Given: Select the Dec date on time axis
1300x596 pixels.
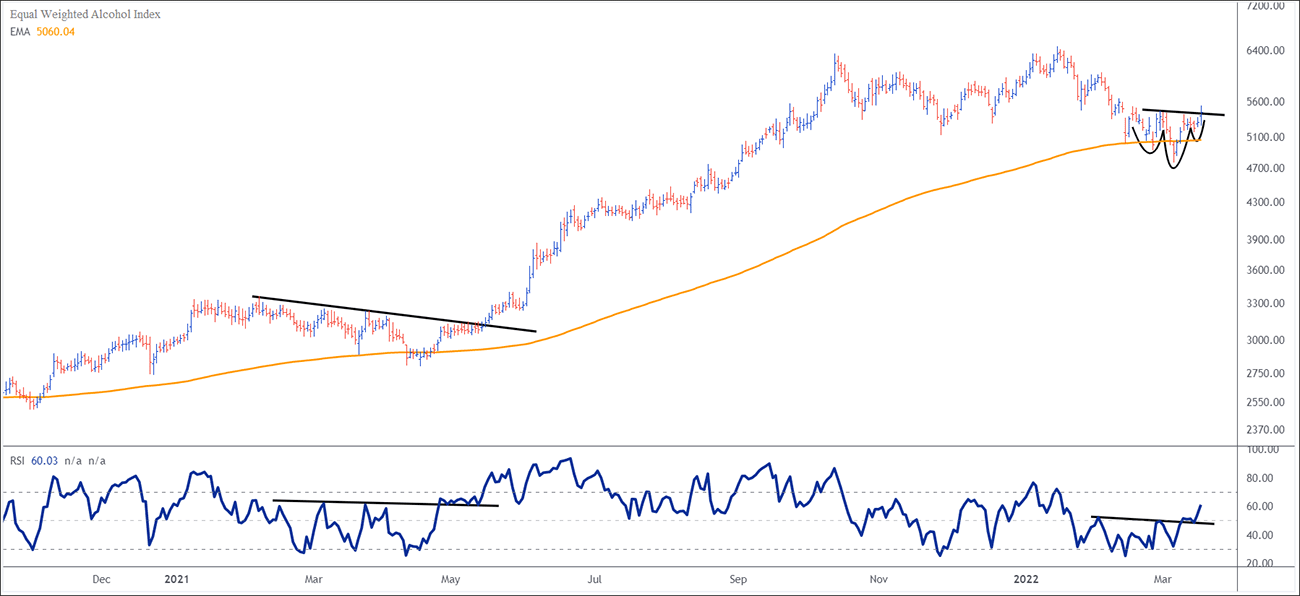Looking at the screenshot, I should pyautogui.click(x=101, y=579).
